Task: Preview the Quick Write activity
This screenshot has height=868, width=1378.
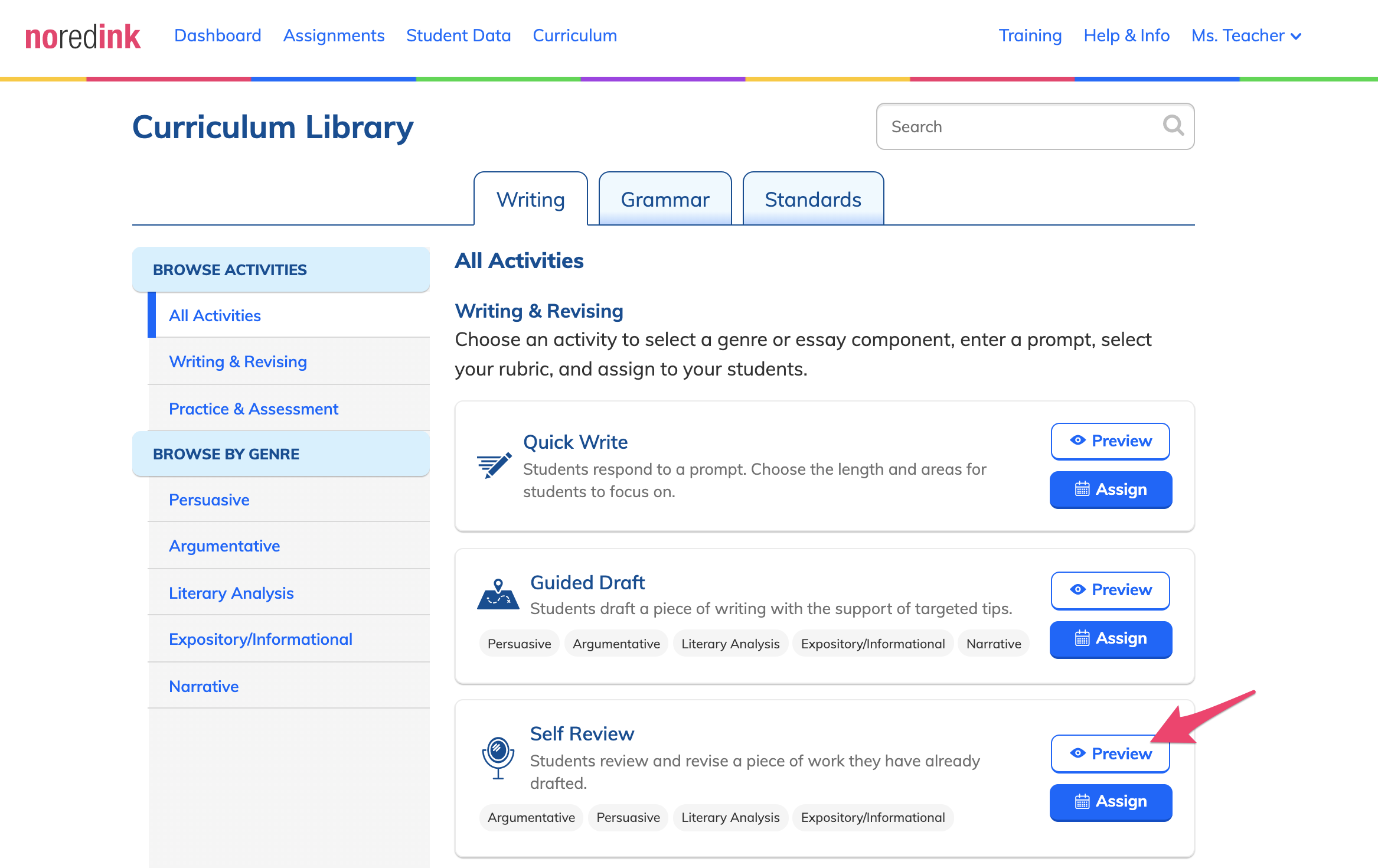Action: point(1110,440)
